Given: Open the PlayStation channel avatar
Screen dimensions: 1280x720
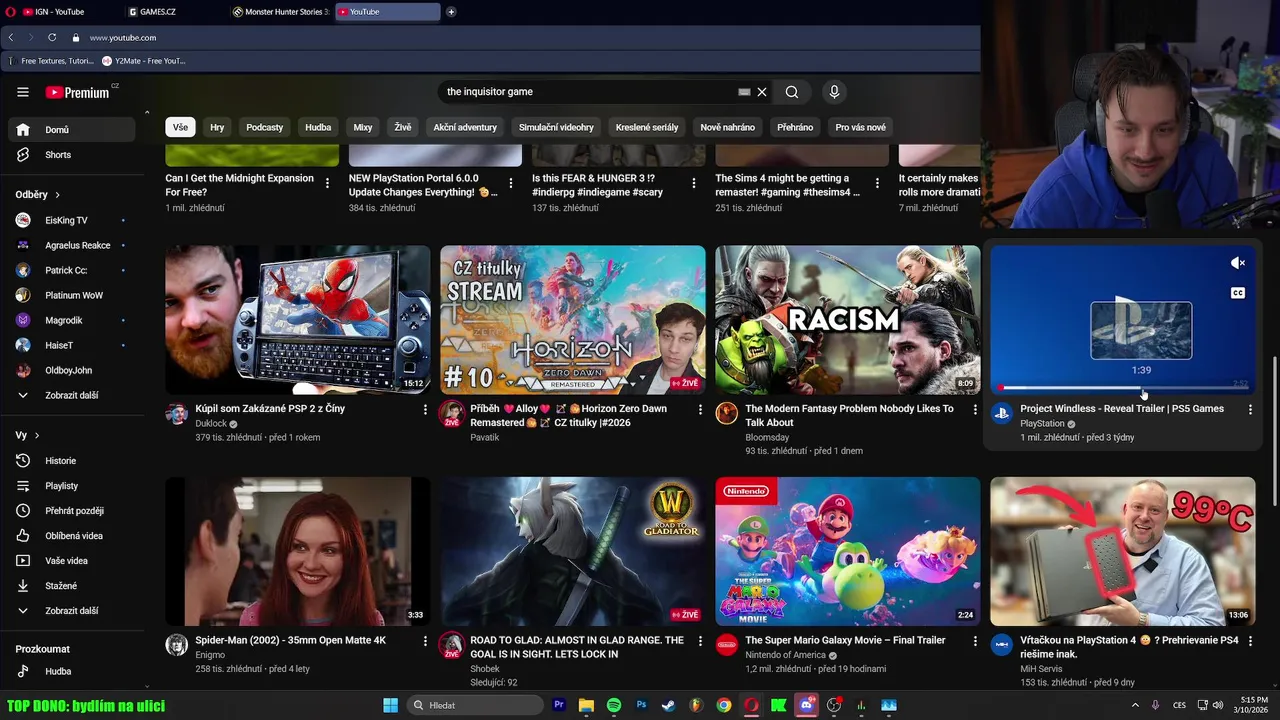Looking at the screenshot, I should pos(1002,414).
